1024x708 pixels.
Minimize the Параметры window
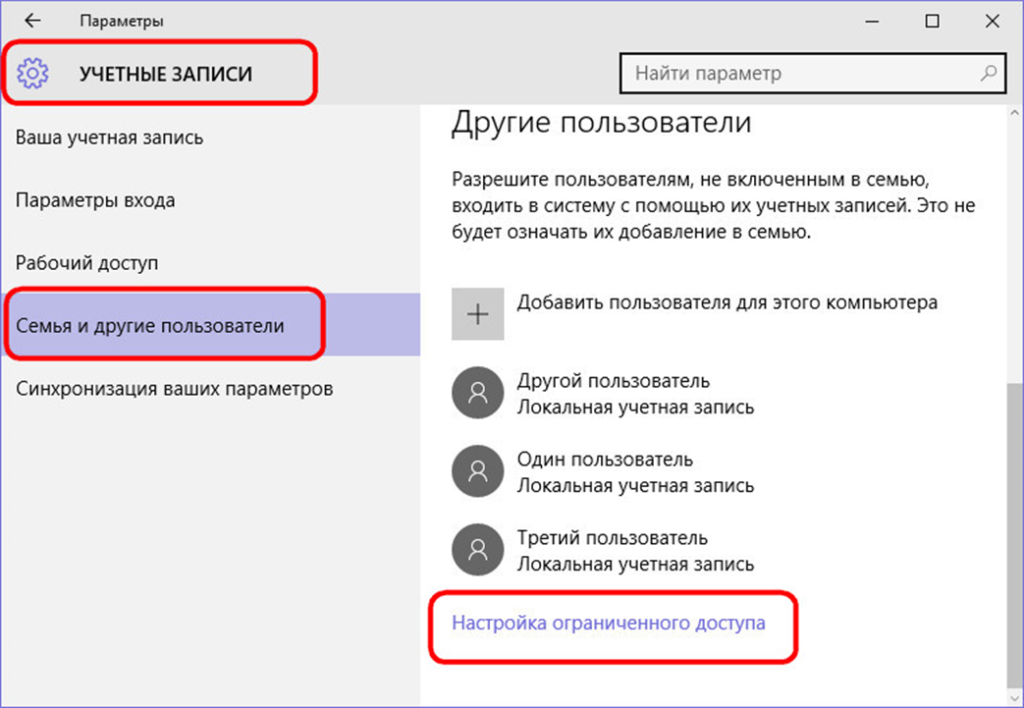872,21
